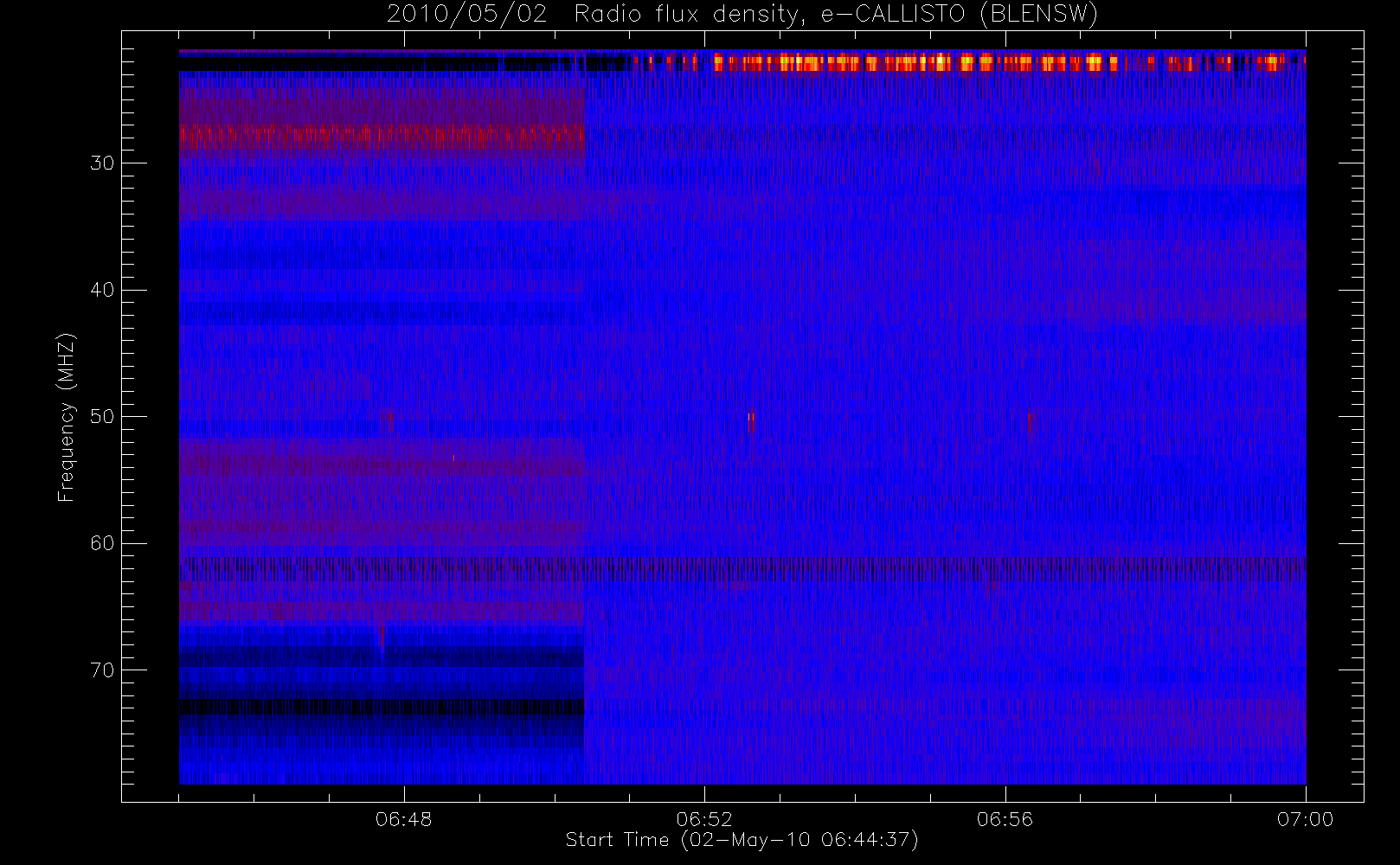Viewport: 1400px width, 865px height.
Task: Click the 07:00 time tick label
Action: pyautogui.click(x=1305, y=818)
